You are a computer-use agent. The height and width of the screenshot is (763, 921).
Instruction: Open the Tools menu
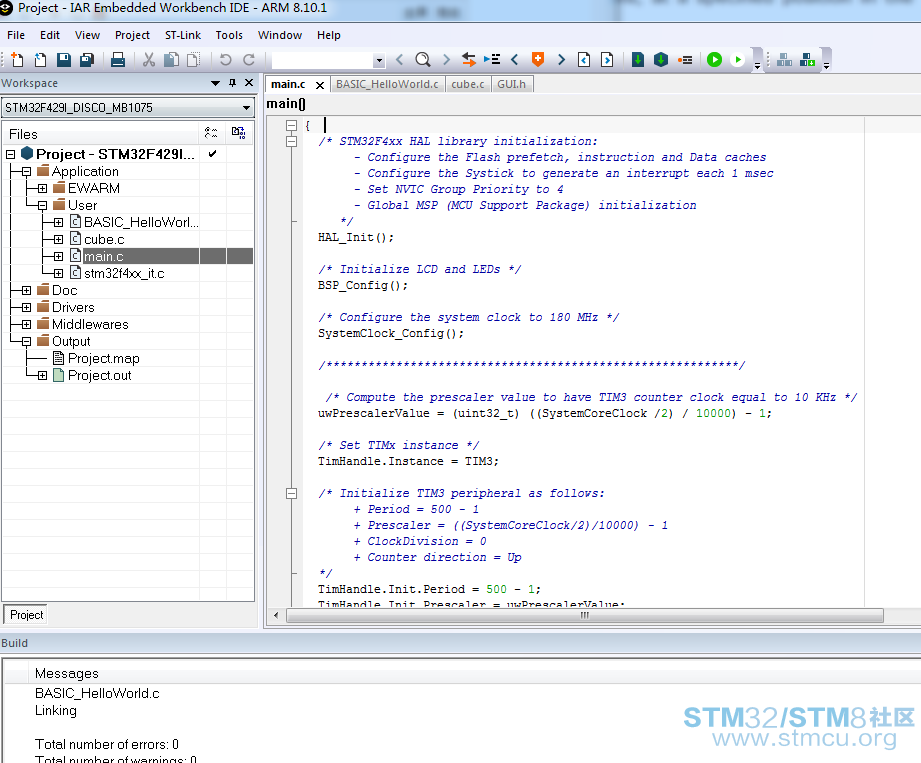tap(229, 35)
